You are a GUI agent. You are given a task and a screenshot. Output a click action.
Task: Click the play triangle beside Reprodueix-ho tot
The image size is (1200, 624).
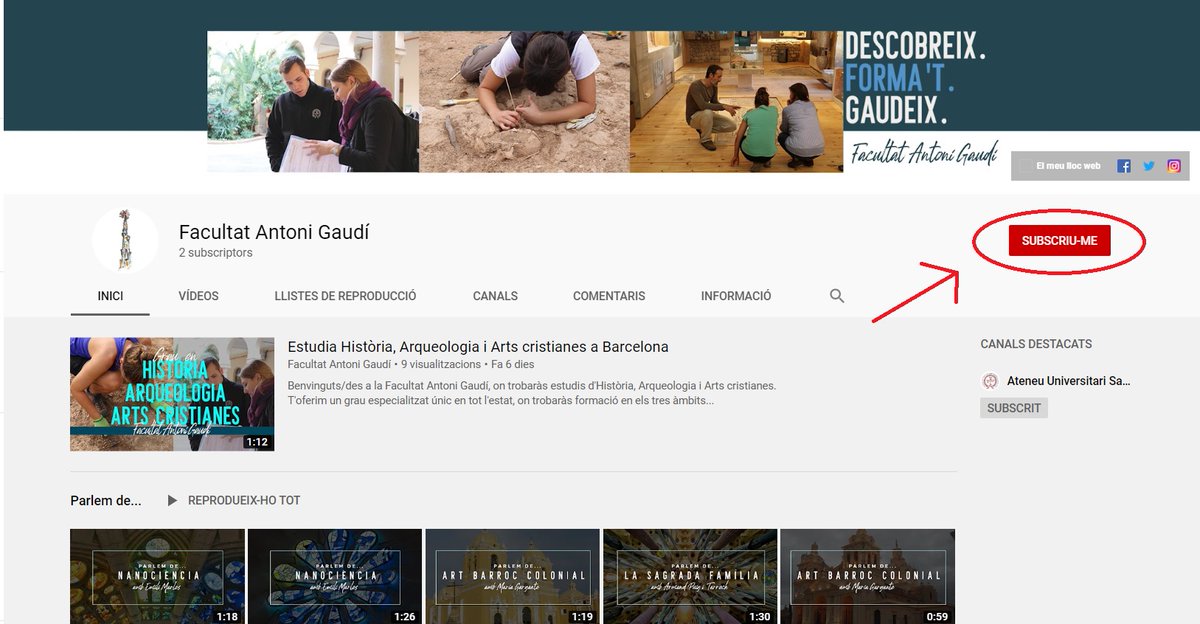click(172, 500)
